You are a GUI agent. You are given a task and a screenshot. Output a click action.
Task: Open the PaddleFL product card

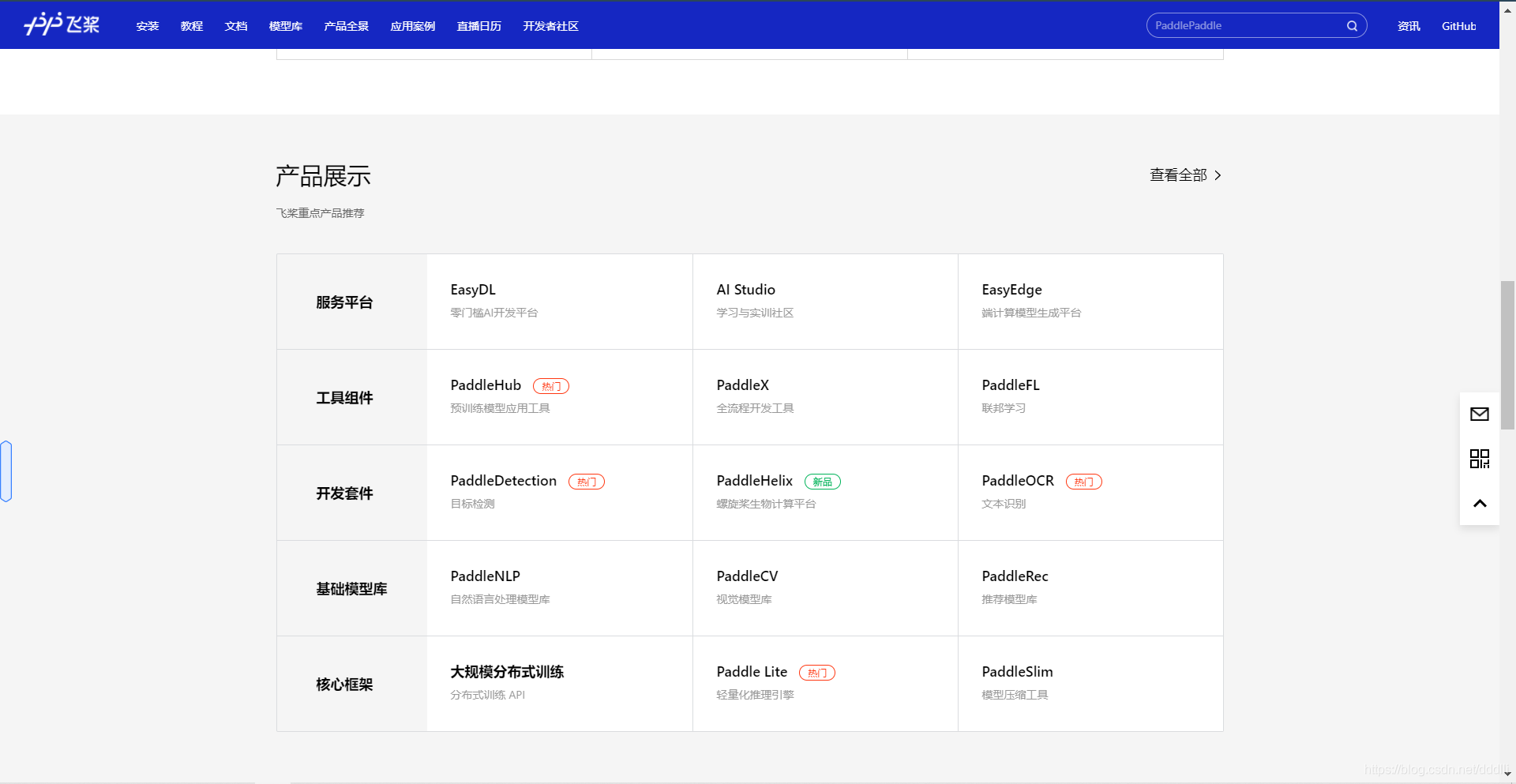tap(1090, 397)
